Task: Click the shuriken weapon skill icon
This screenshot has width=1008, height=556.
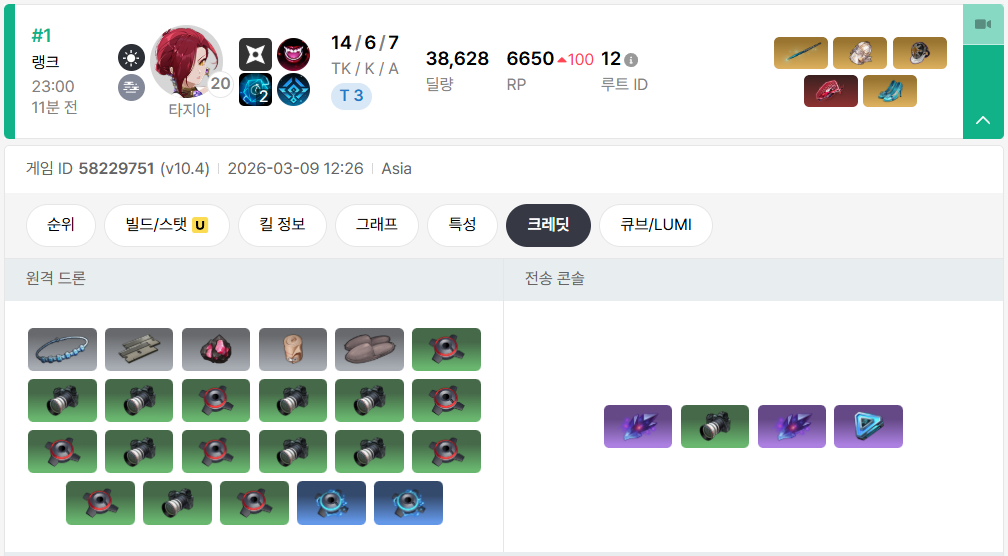Action: point(255,54)
